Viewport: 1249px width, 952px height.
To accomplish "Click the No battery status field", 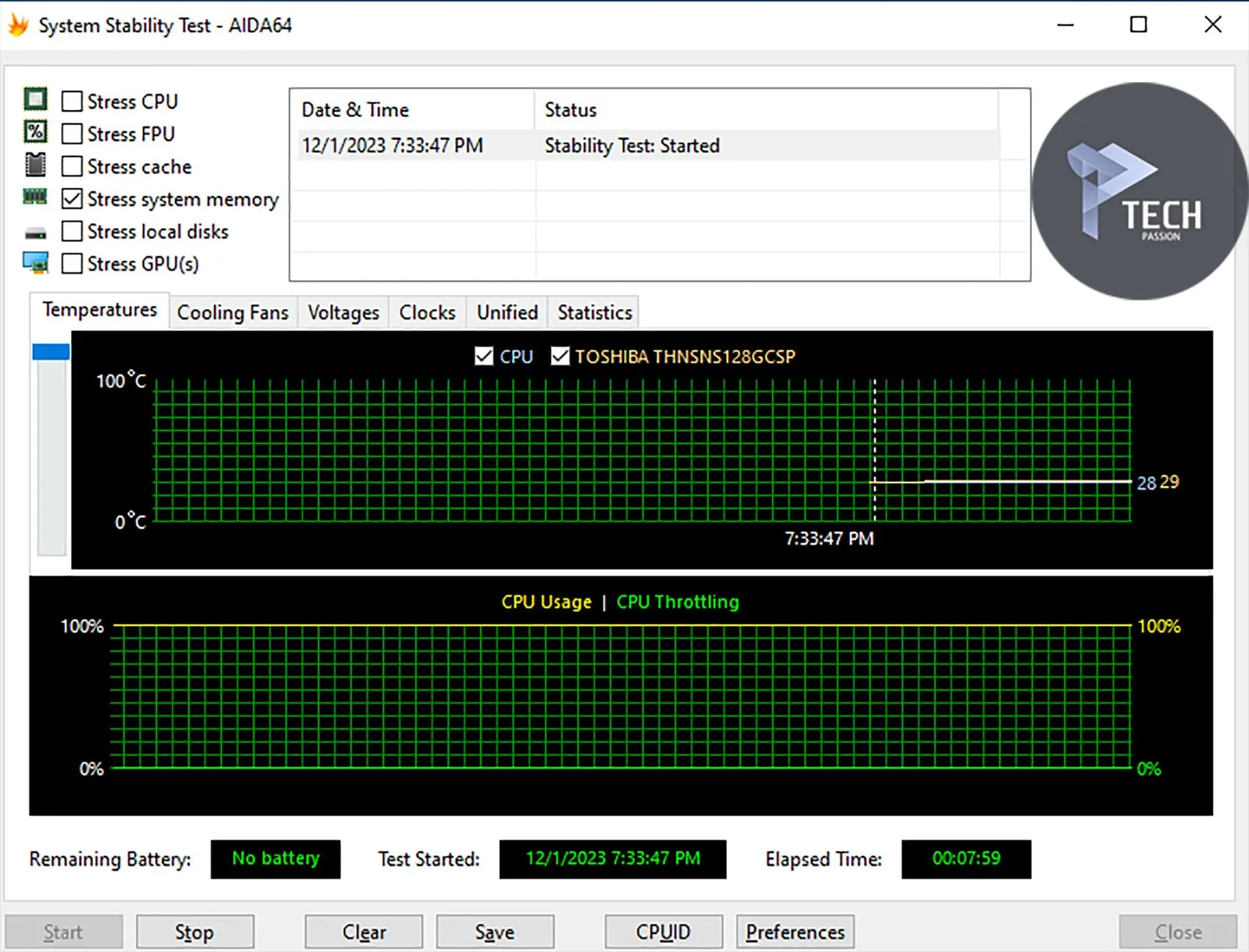I will [x=276, y=859].
